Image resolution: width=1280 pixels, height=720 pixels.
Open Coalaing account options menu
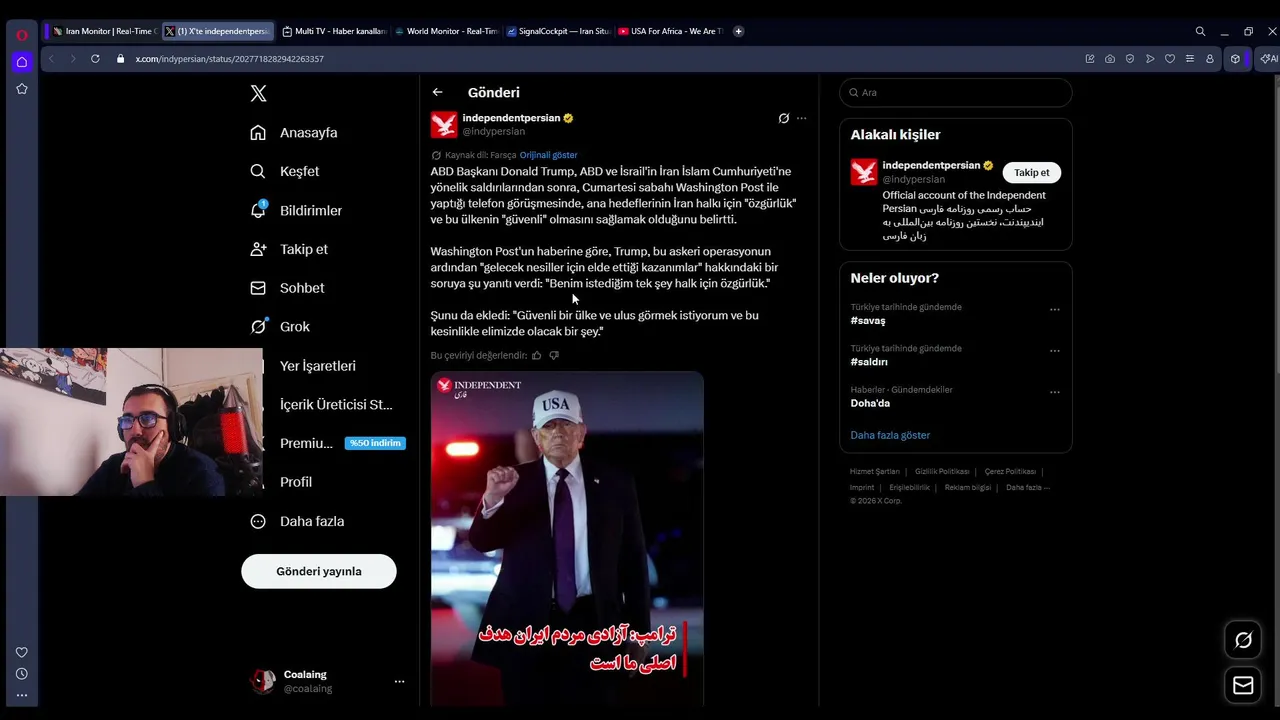click(x=399, y=681)
